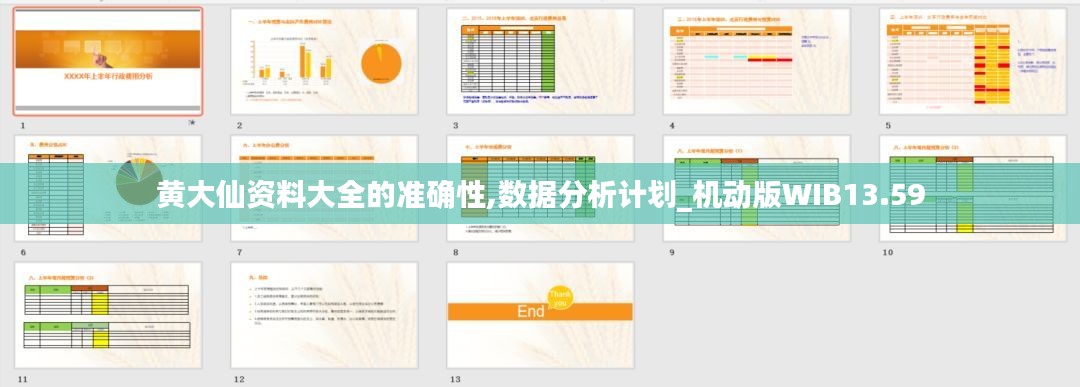Select slide 7 thumbnail
Viewport: 1080px width, 387px height.
point(324,188)
